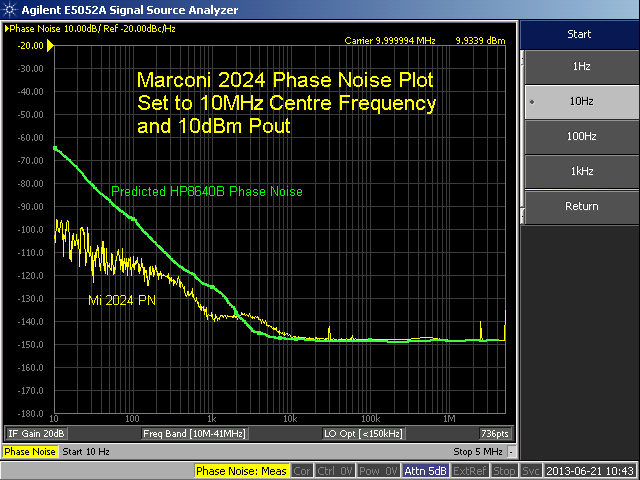Image resolution: width=640 pixels, height=480 pixels.
Task: Click the ExtRef status entry
Action: coord(470,471)
